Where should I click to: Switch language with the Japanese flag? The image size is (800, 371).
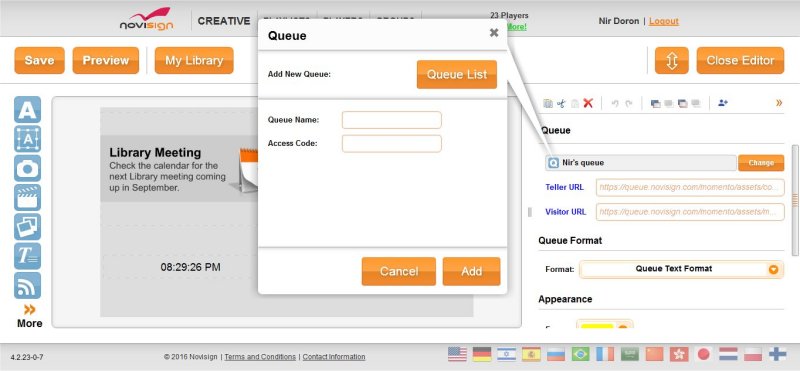(x=704, y=354)
